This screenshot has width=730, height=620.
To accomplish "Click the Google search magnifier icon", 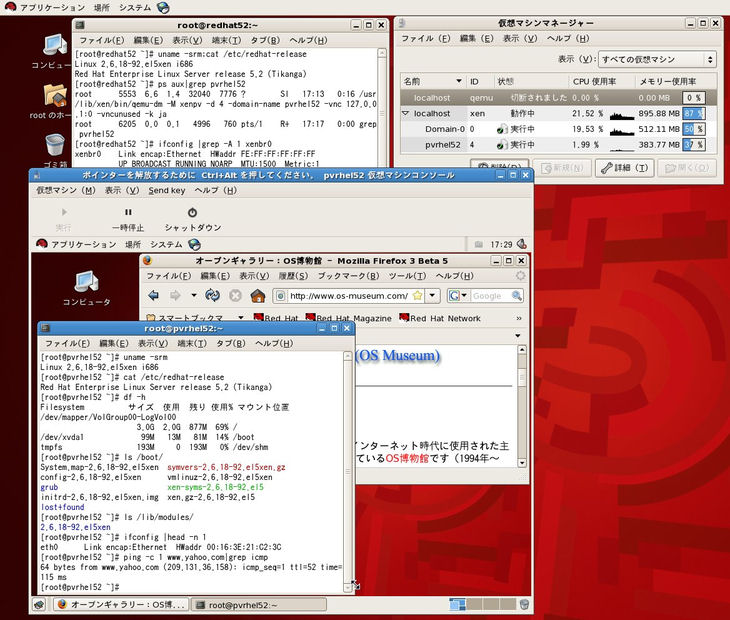I will click(x=516, y=296).
